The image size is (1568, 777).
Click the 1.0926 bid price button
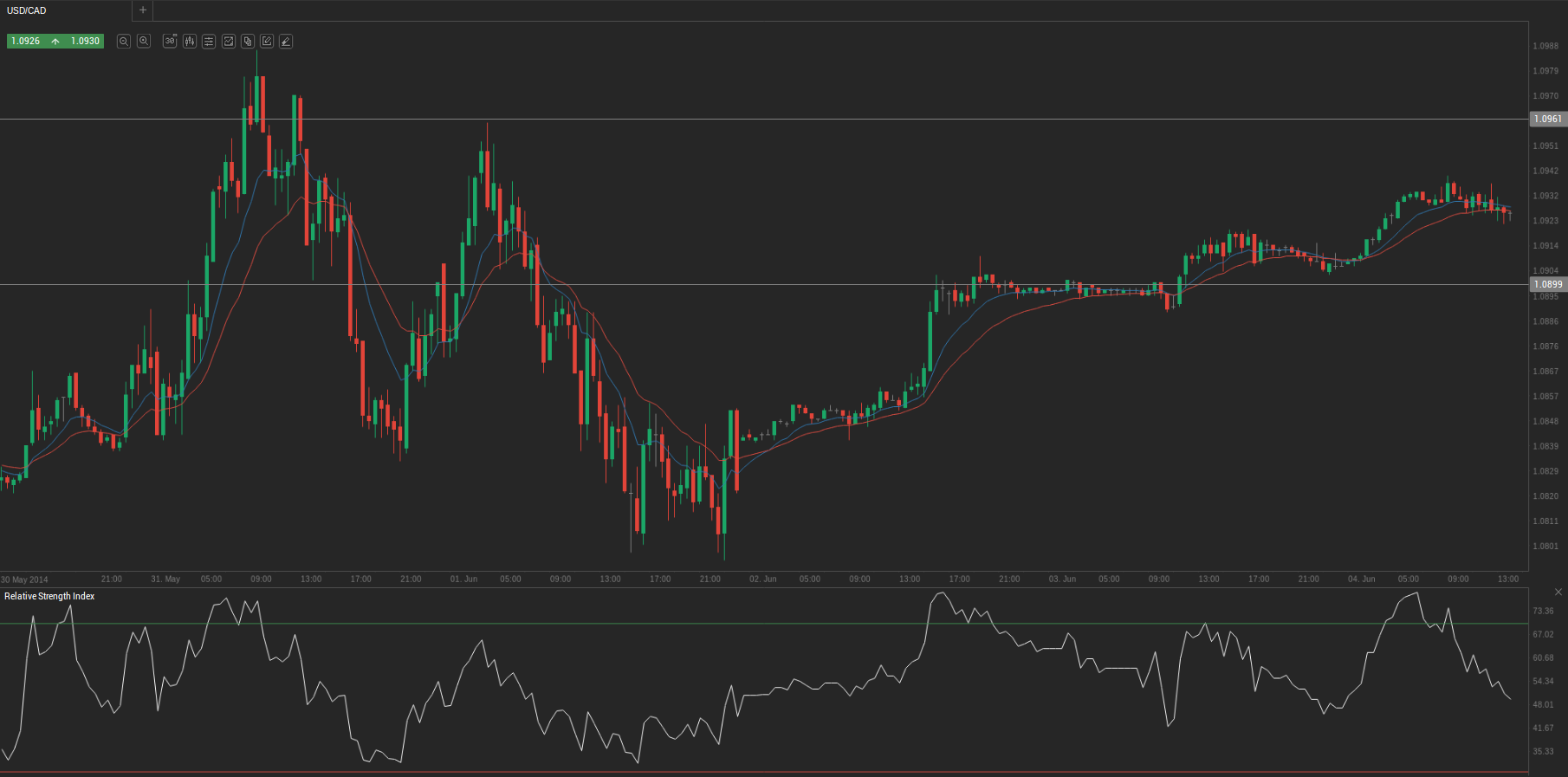(26, 41)
